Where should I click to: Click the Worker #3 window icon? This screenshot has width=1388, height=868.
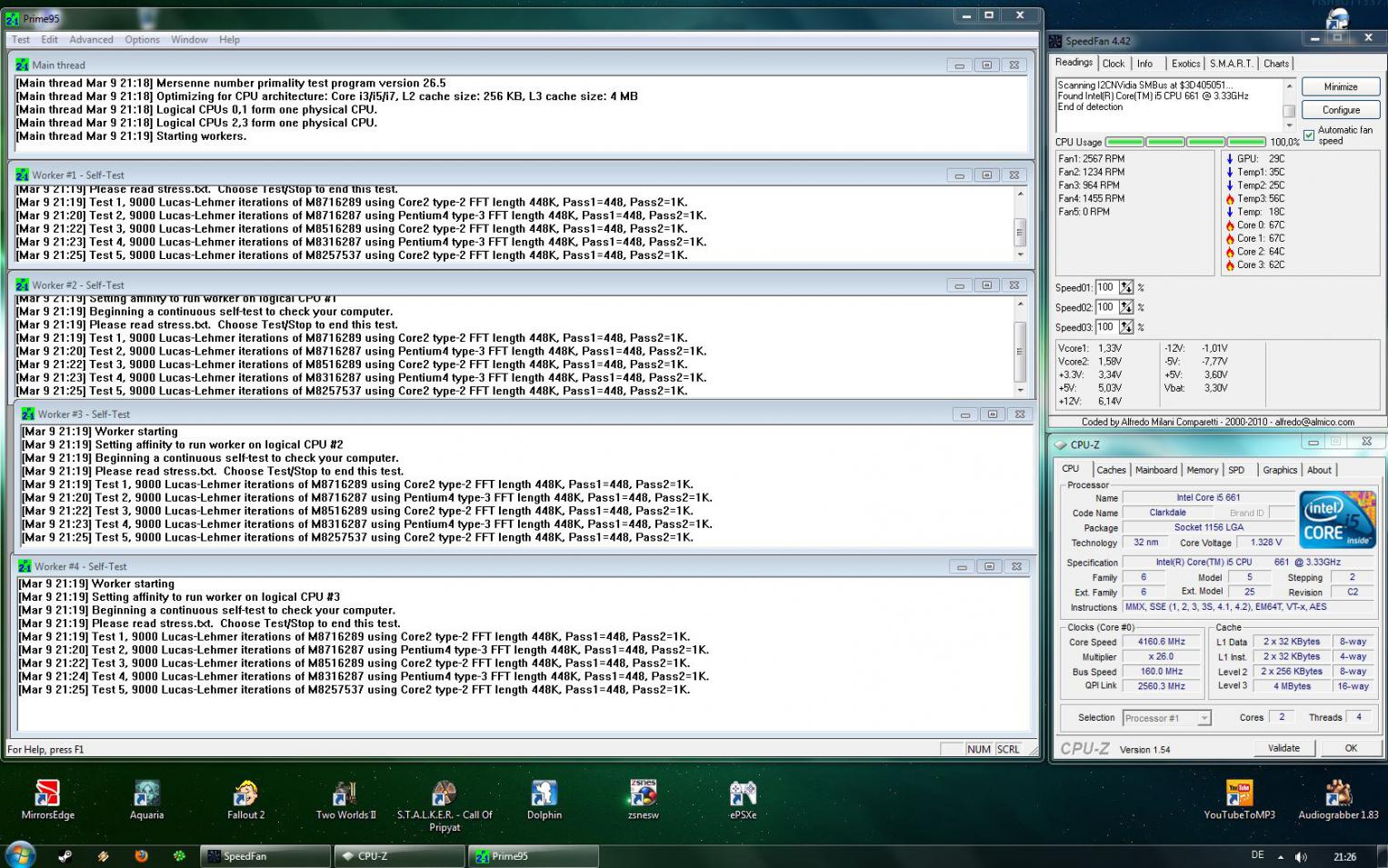coord(27,414)
